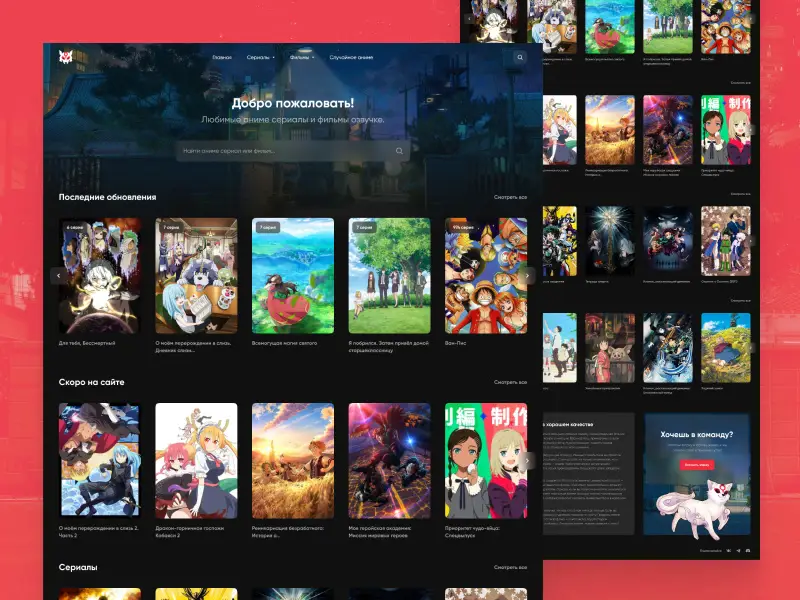Open Discord icon in the back page footer
The height and width of the screenshot is (600, 800).
pos(748,551)
